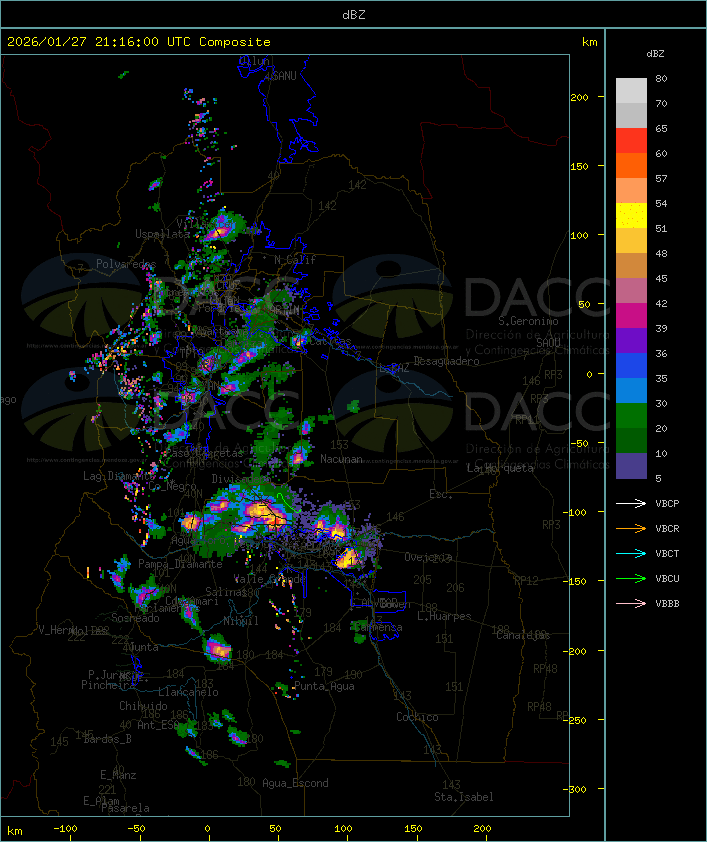This screenshot has height=842, width=707.
Task: Click the UTC Composite timestamp text
Action: [x=139, y=42]
